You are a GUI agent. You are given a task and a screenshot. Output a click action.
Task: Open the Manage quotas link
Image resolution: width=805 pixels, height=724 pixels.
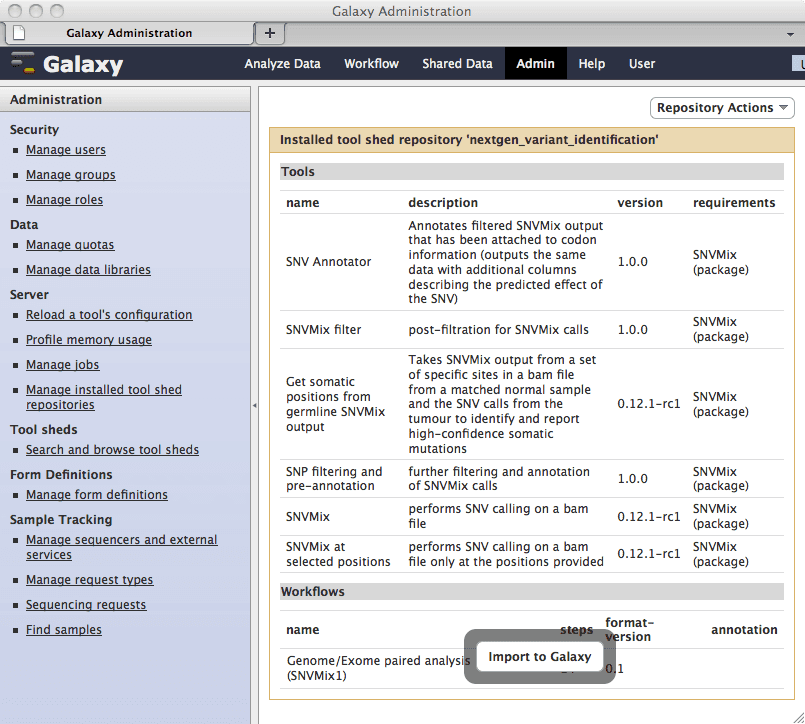pos(70,245)
